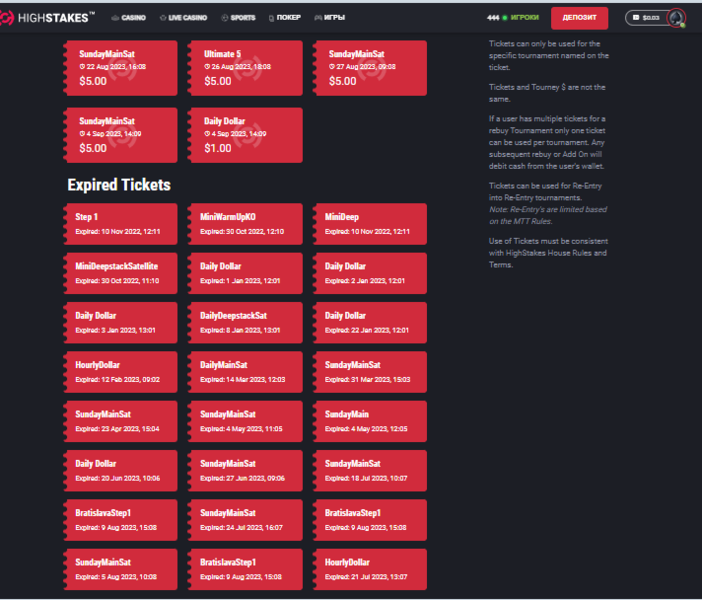Image resolution: width=702 pixels, height=600 pixels.
Task: Click the expired MiniWarmUpKO ticket
Action: click(245, 223)
